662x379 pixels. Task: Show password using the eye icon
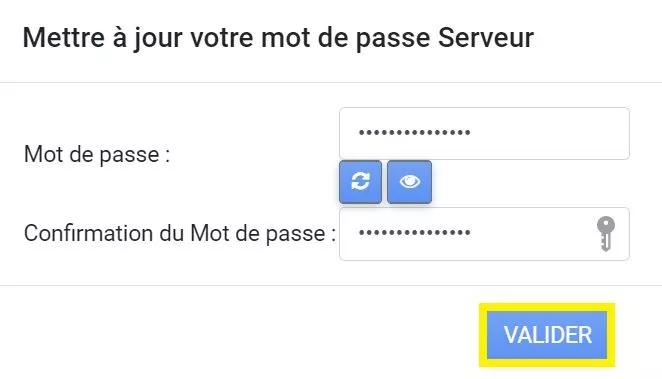click(409, 182)
